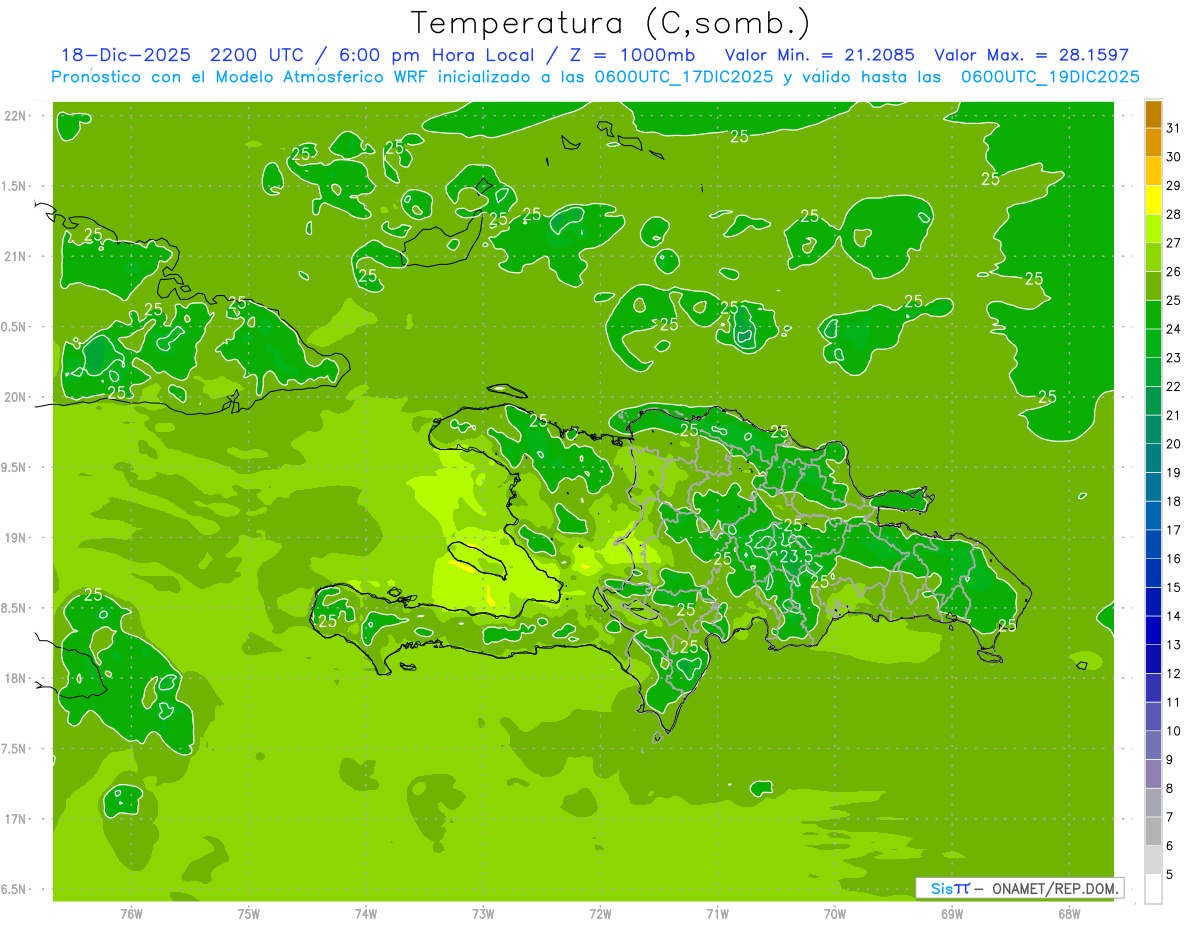
Task: Click the "76W" longitude axis label
Action: (x=131, y=913)
